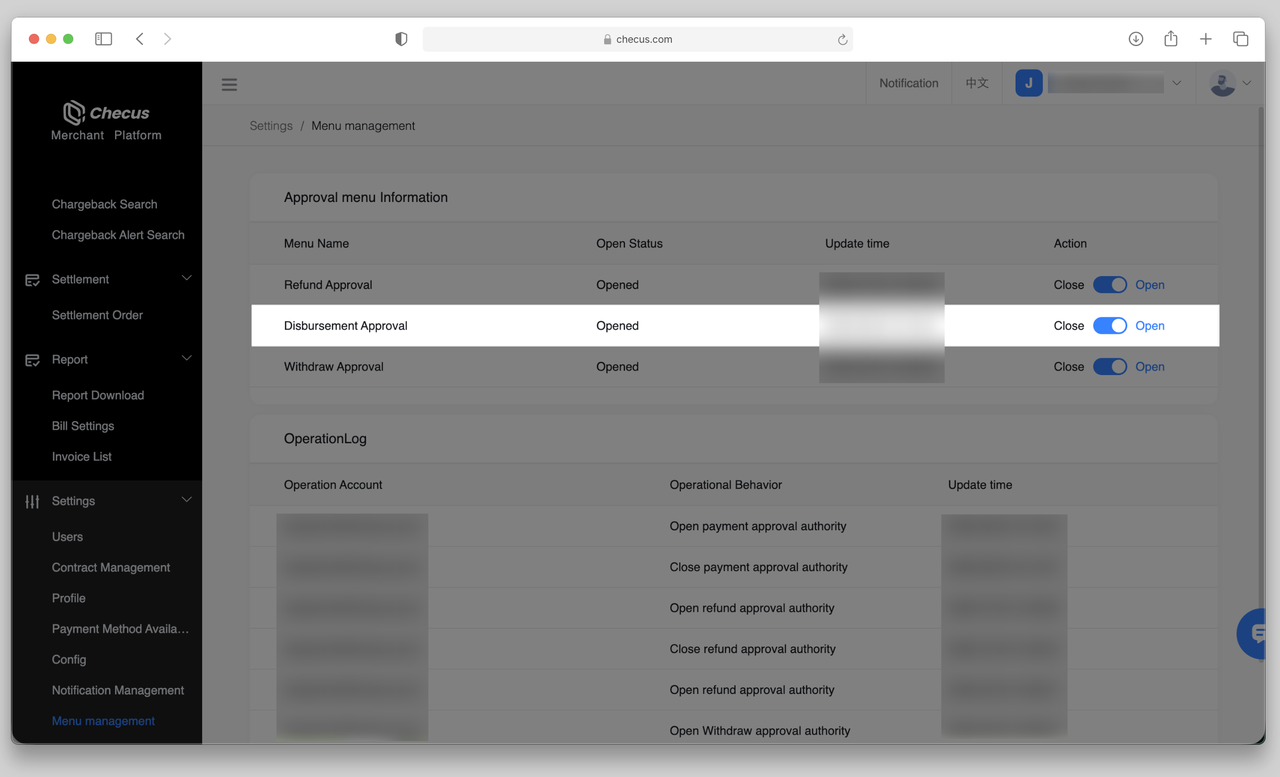Viewport: 1280px width, 777px height.
Task: Click the Safari sidebar toggle icon
Action: point(104,39)
